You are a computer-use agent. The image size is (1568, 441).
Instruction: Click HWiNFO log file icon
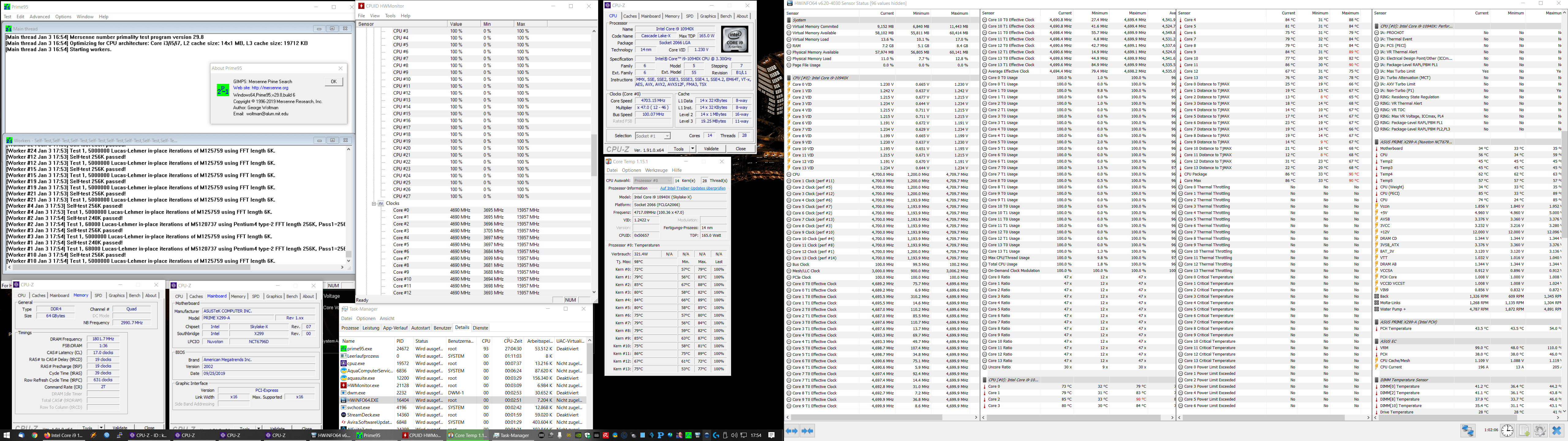pos(1524,431)
